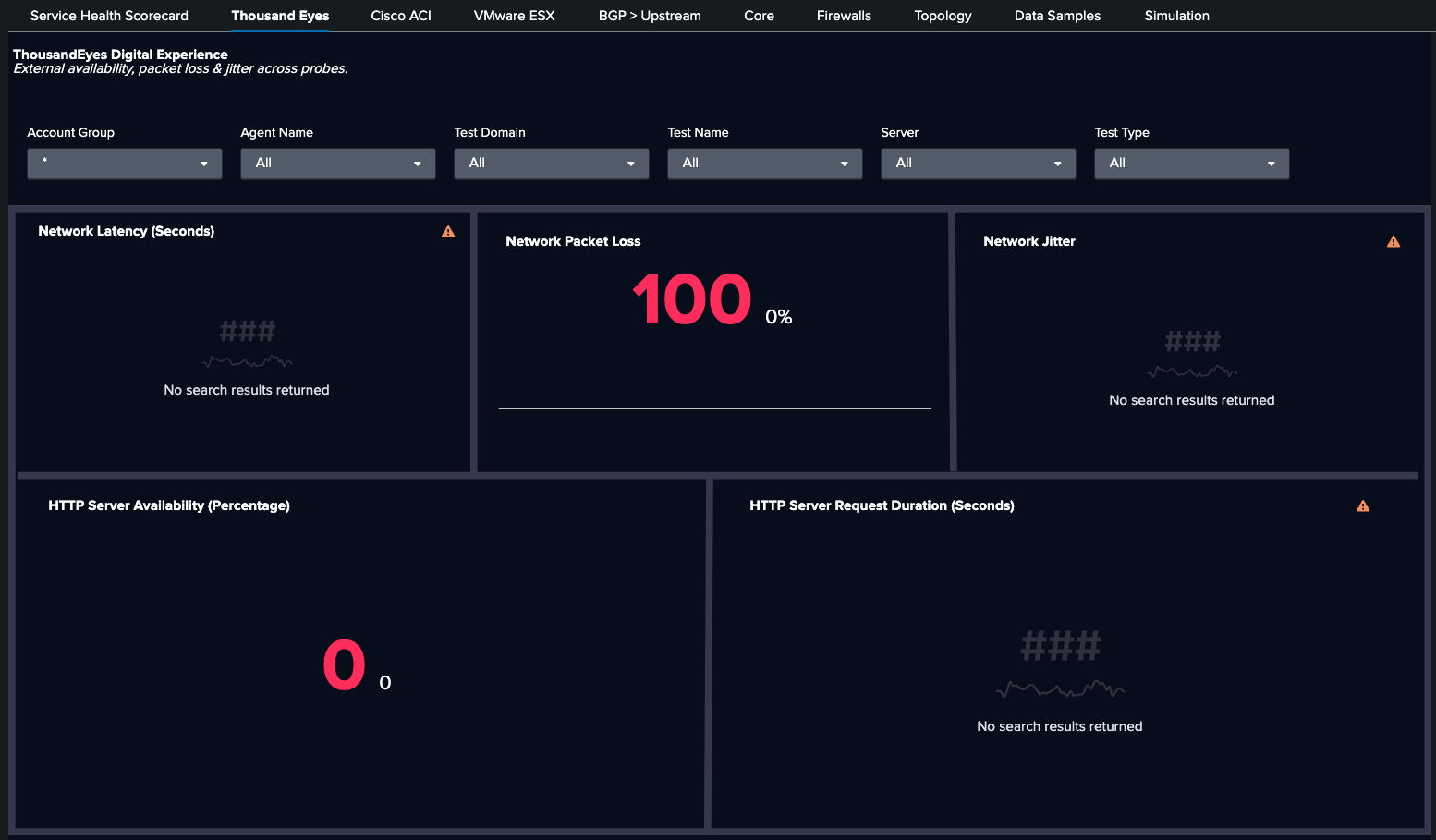Click the Network Packet Loss value 100
The image size is (1436, 840).
coord(692,299)
